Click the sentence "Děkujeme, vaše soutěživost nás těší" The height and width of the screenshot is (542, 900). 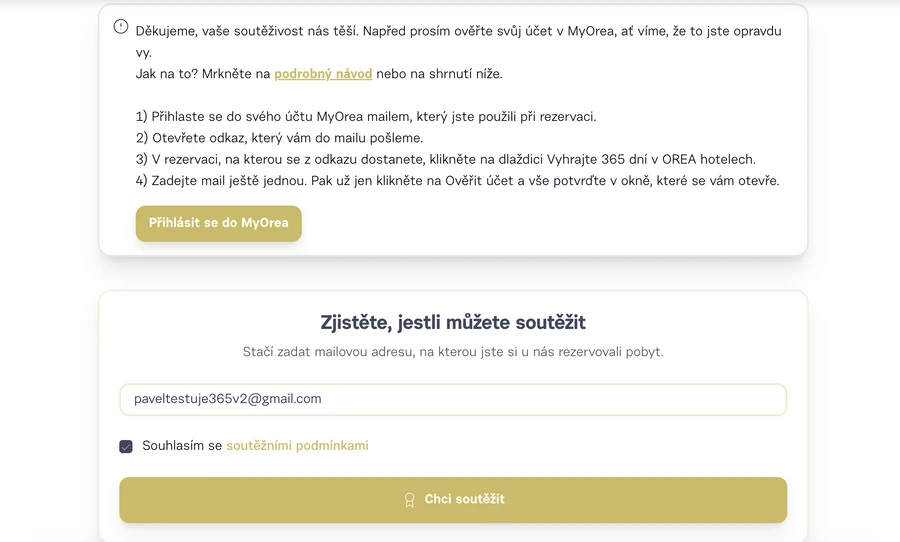246,31
